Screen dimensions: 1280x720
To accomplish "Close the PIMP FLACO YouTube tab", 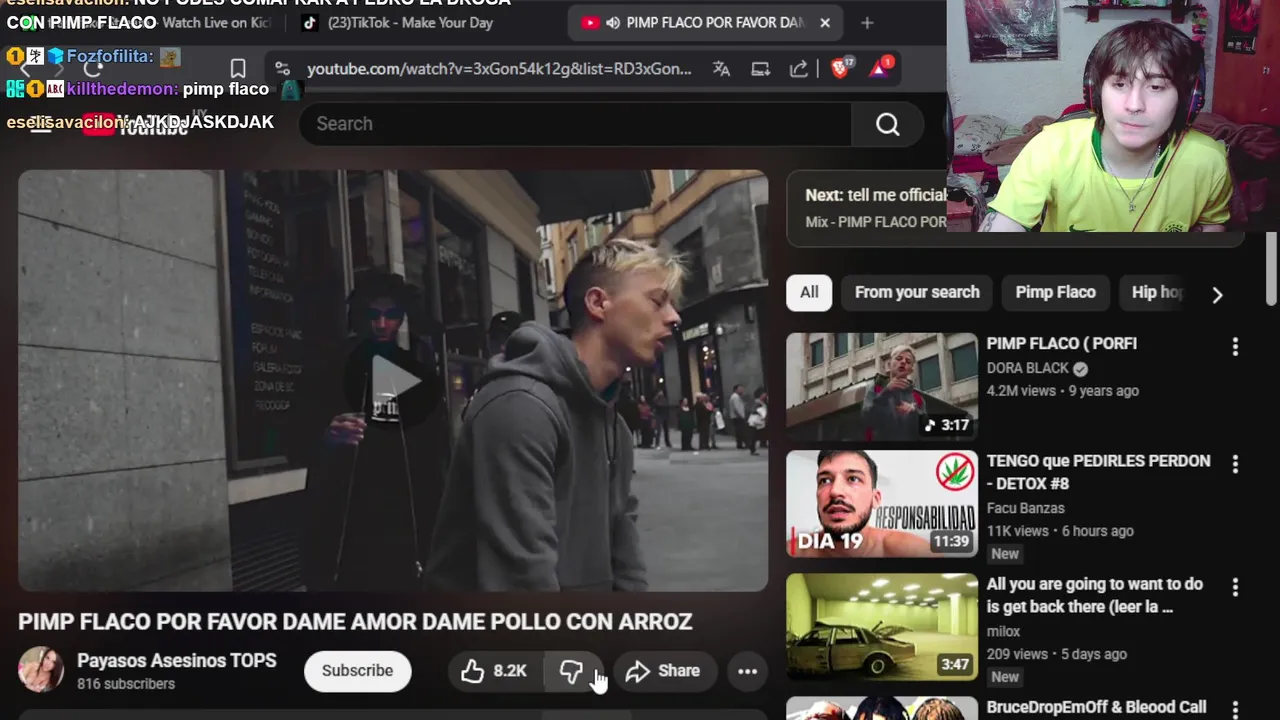I will tap(825, 22).
